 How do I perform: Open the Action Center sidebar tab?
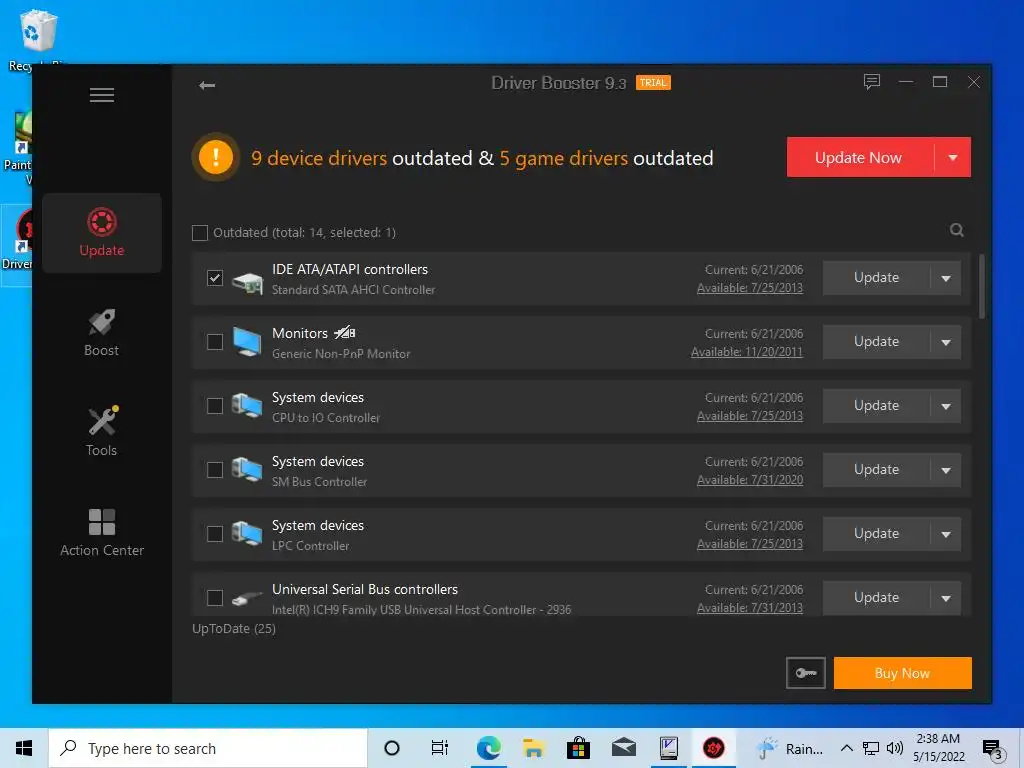(102, 533)
